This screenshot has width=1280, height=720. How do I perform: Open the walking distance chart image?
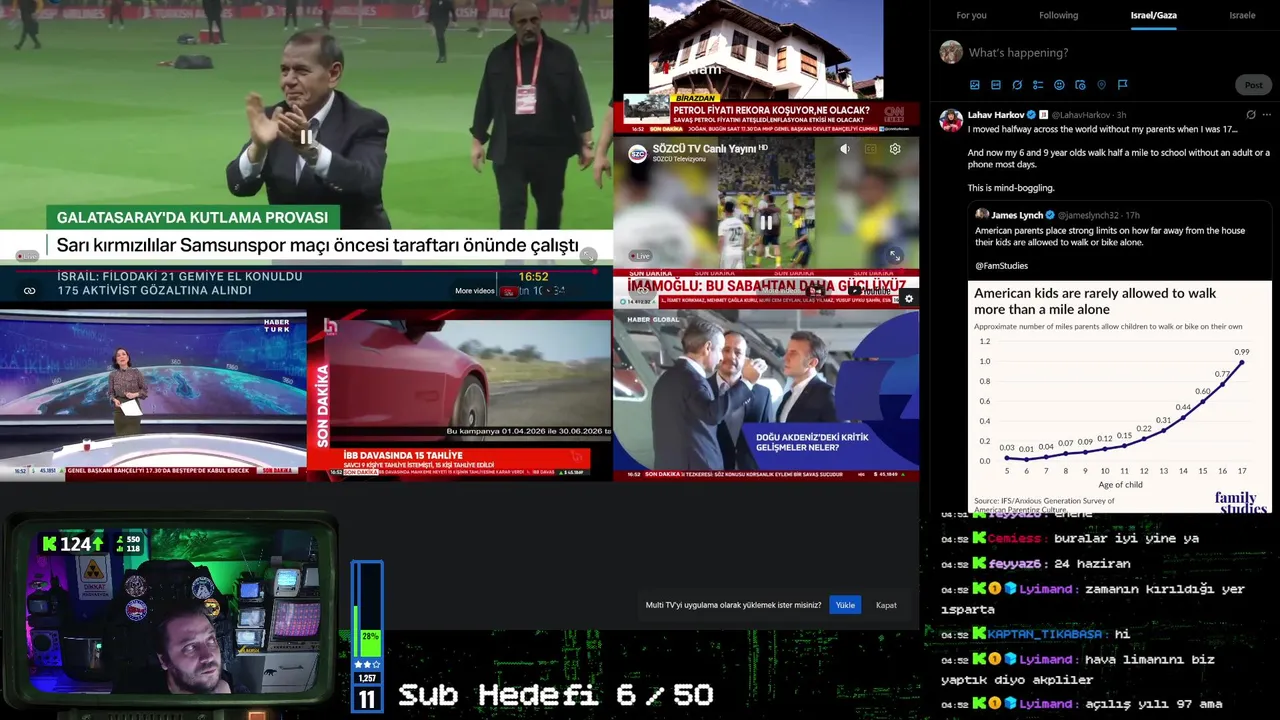tap(1119, 396)
